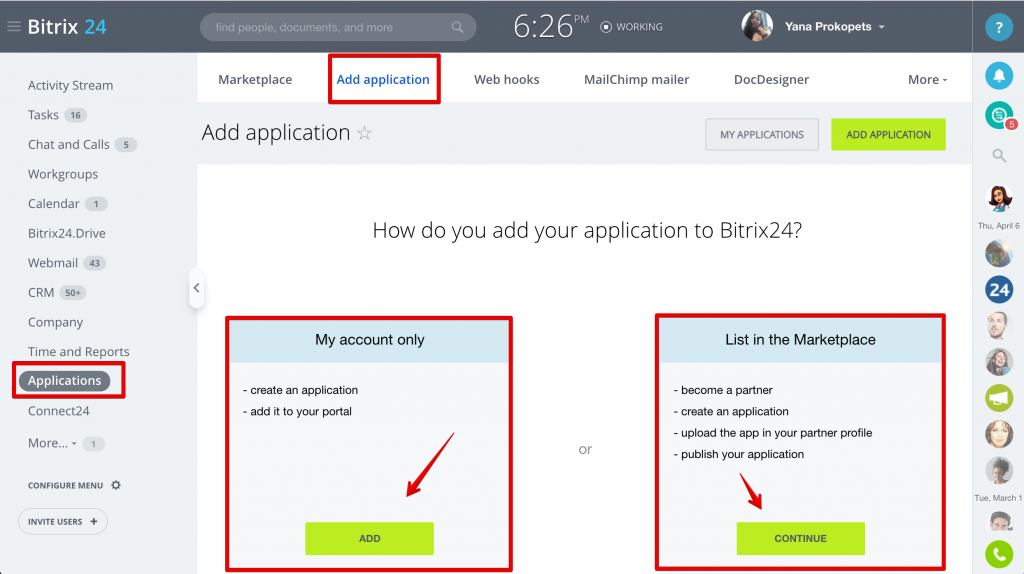The width and height of the screenshot is (1024, 574).
Task: Open the hamburger menu beside Bitrix 24
Action: click(14, 27)
